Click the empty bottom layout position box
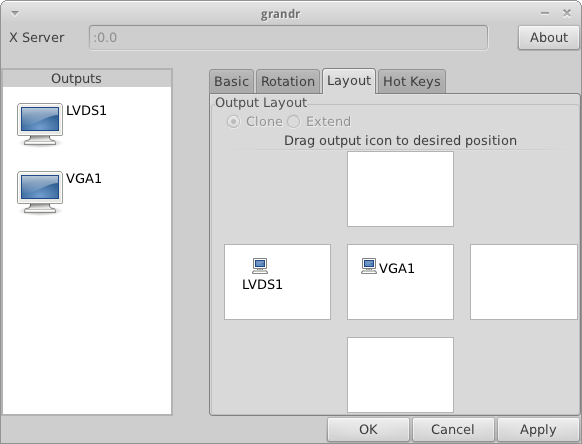Image resolution: width=582 pixels, height=444 pixels. coord(400,375)
